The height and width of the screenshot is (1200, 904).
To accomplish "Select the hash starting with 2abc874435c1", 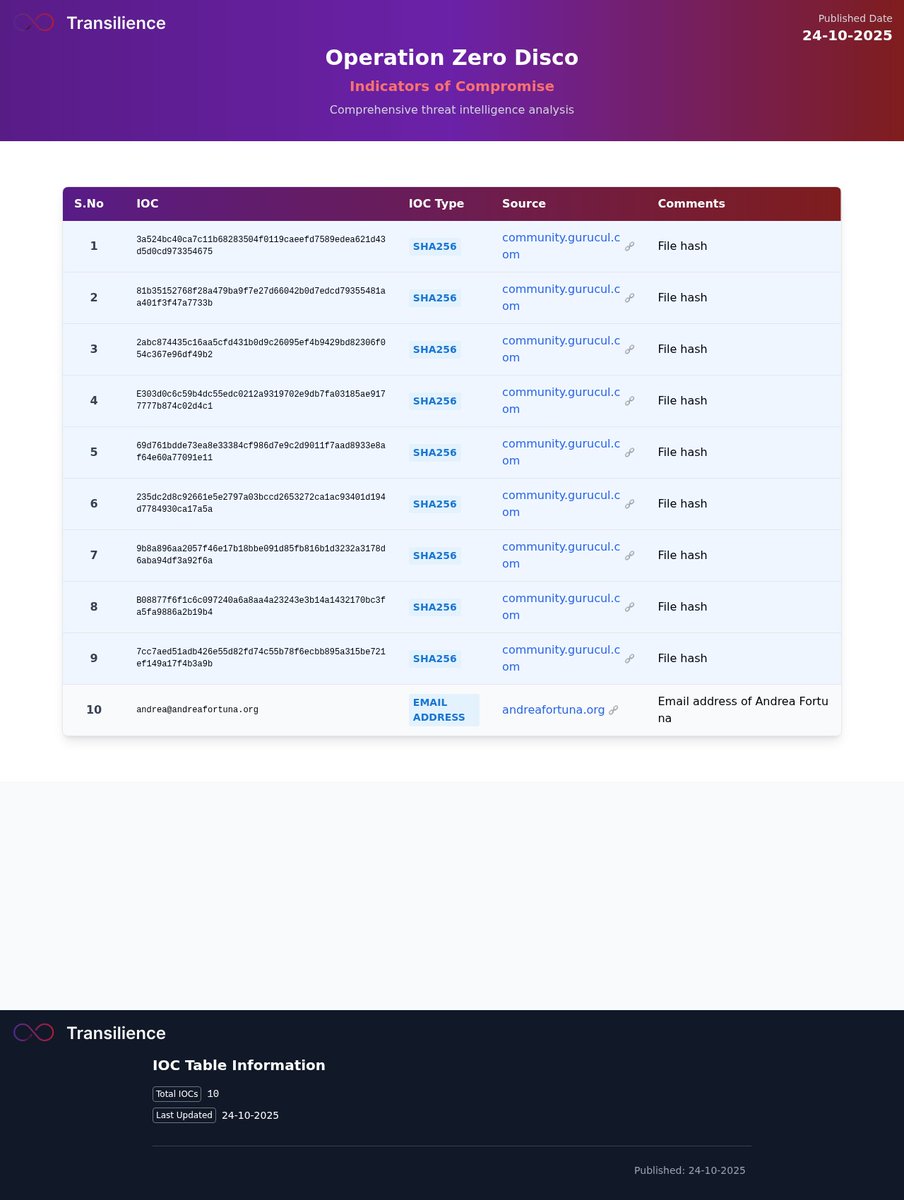I will pyautogui.click(x=261, y=349).
